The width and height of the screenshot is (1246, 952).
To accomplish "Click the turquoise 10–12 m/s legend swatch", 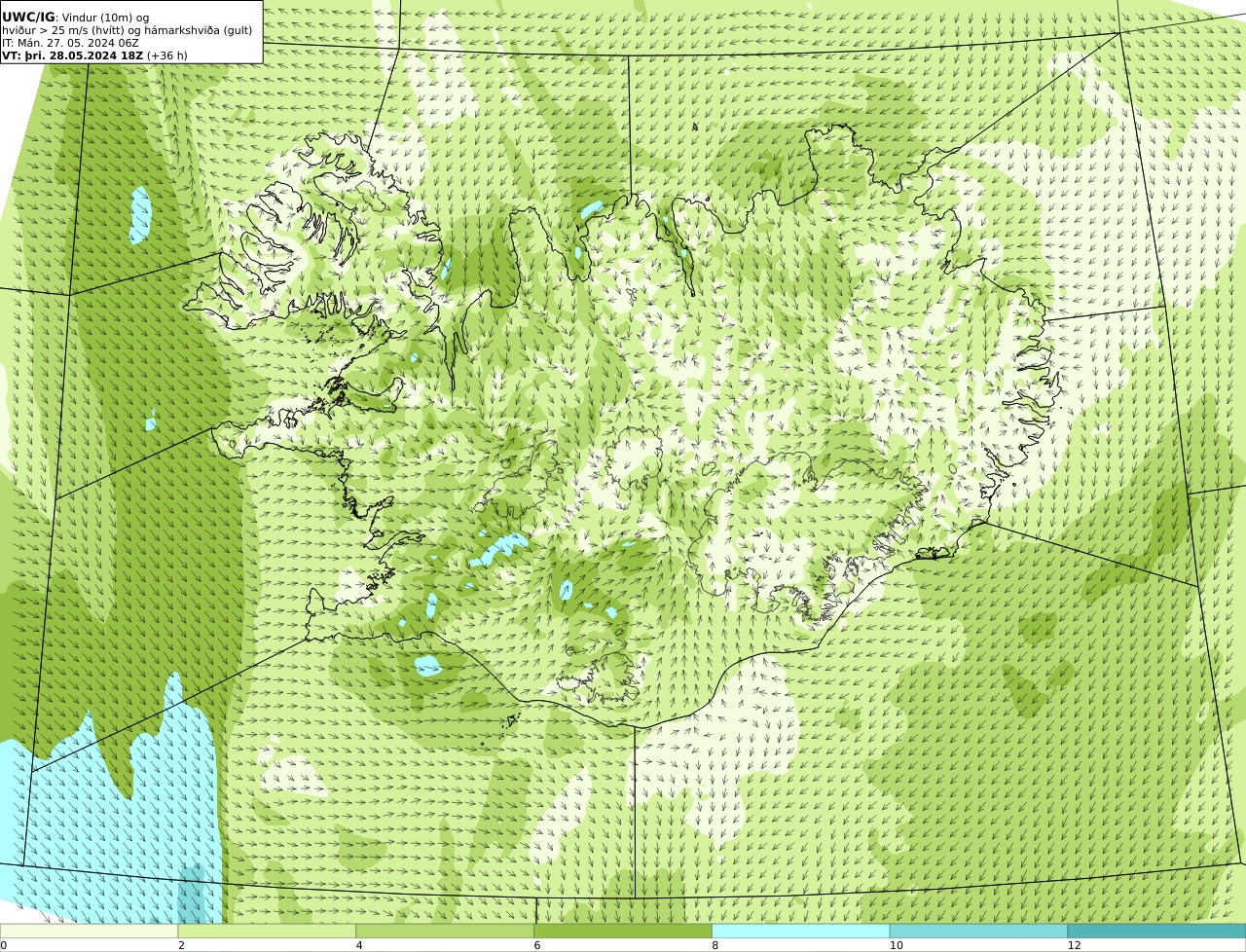I will 978,931.
